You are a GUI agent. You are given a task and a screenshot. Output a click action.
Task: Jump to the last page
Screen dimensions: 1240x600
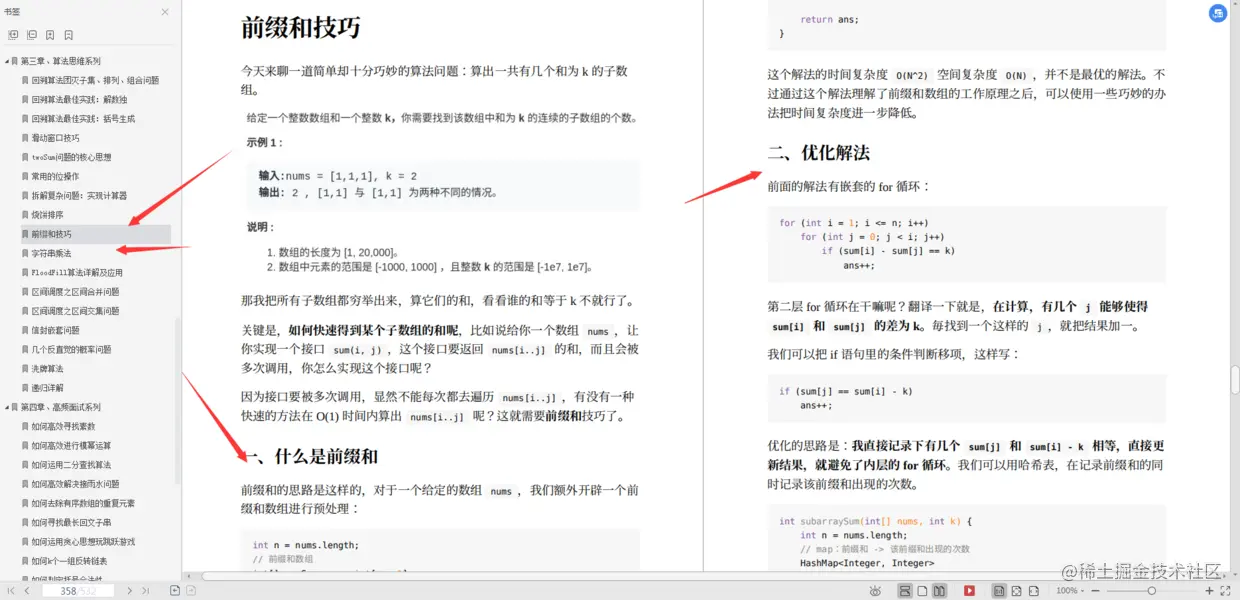coord(146,591)
